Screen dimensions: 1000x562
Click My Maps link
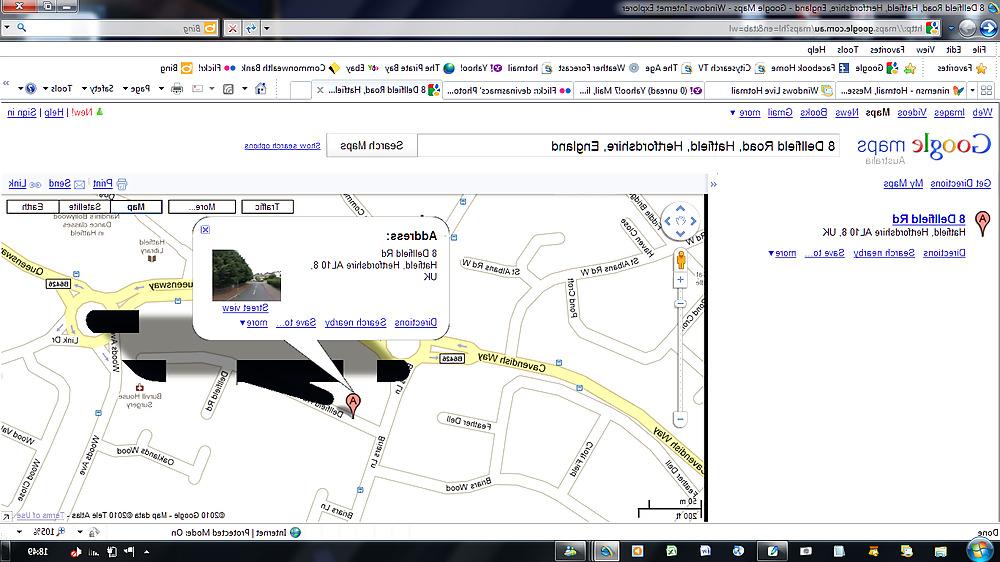click(903, 184)
